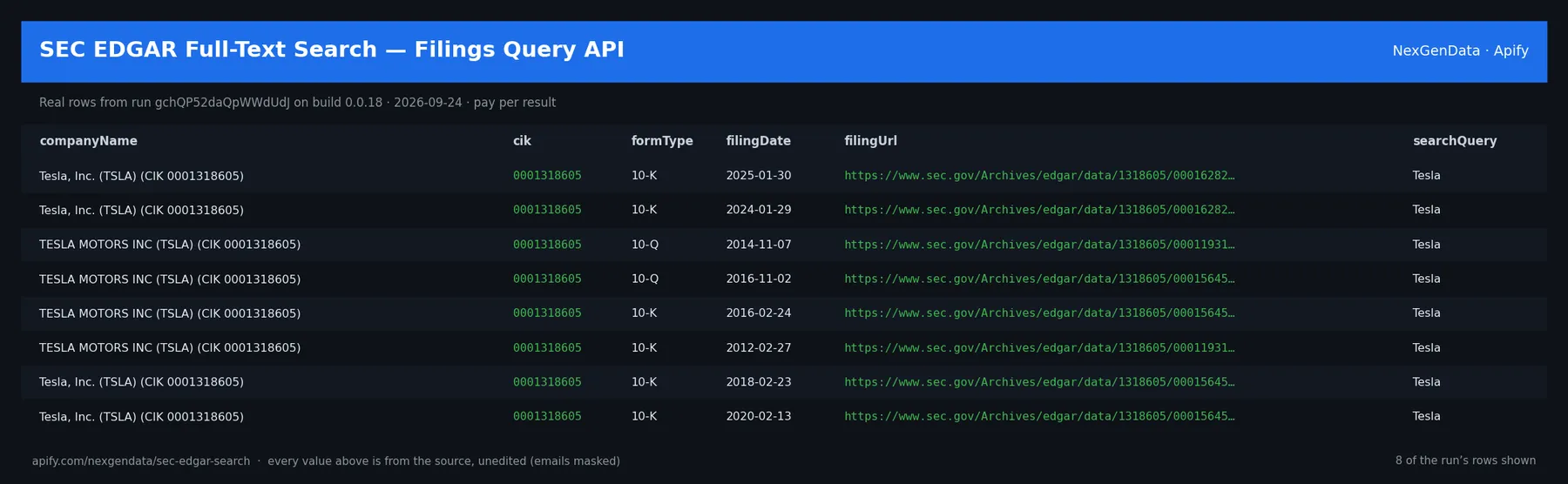Select TESLA MOTORS INC name in 2012-02-27 row
The height and width of the screenshot is (484, 1568).
(170, 347)
